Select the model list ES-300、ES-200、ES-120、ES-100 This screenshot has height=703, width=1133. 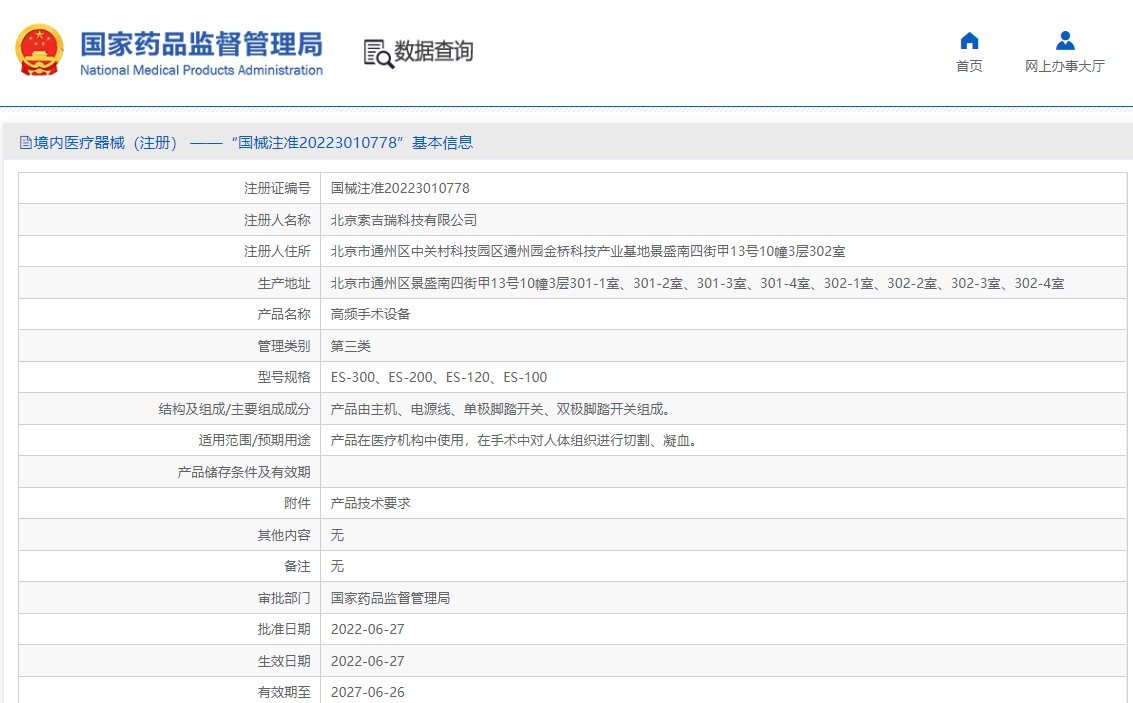tap(439, 377)
